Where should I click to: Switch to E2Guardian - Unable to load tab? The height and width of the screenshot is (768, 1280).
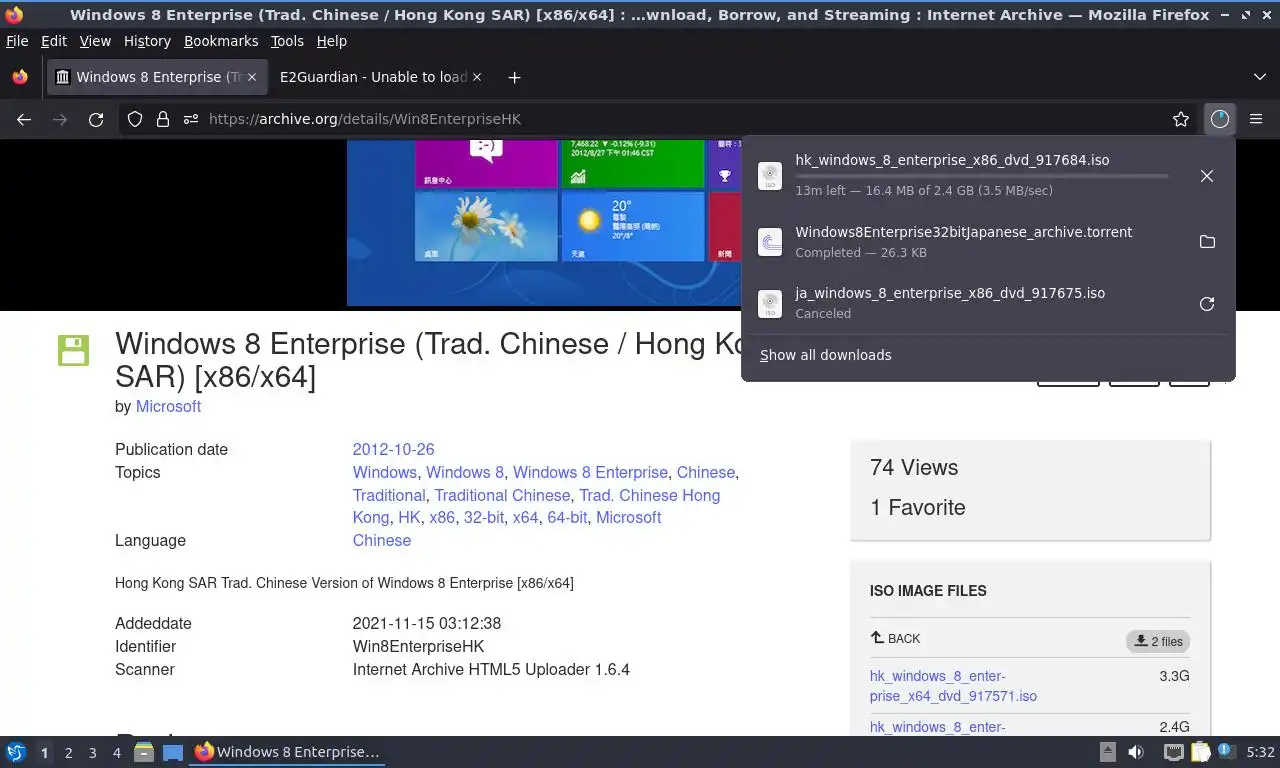[x=373, y=77]
